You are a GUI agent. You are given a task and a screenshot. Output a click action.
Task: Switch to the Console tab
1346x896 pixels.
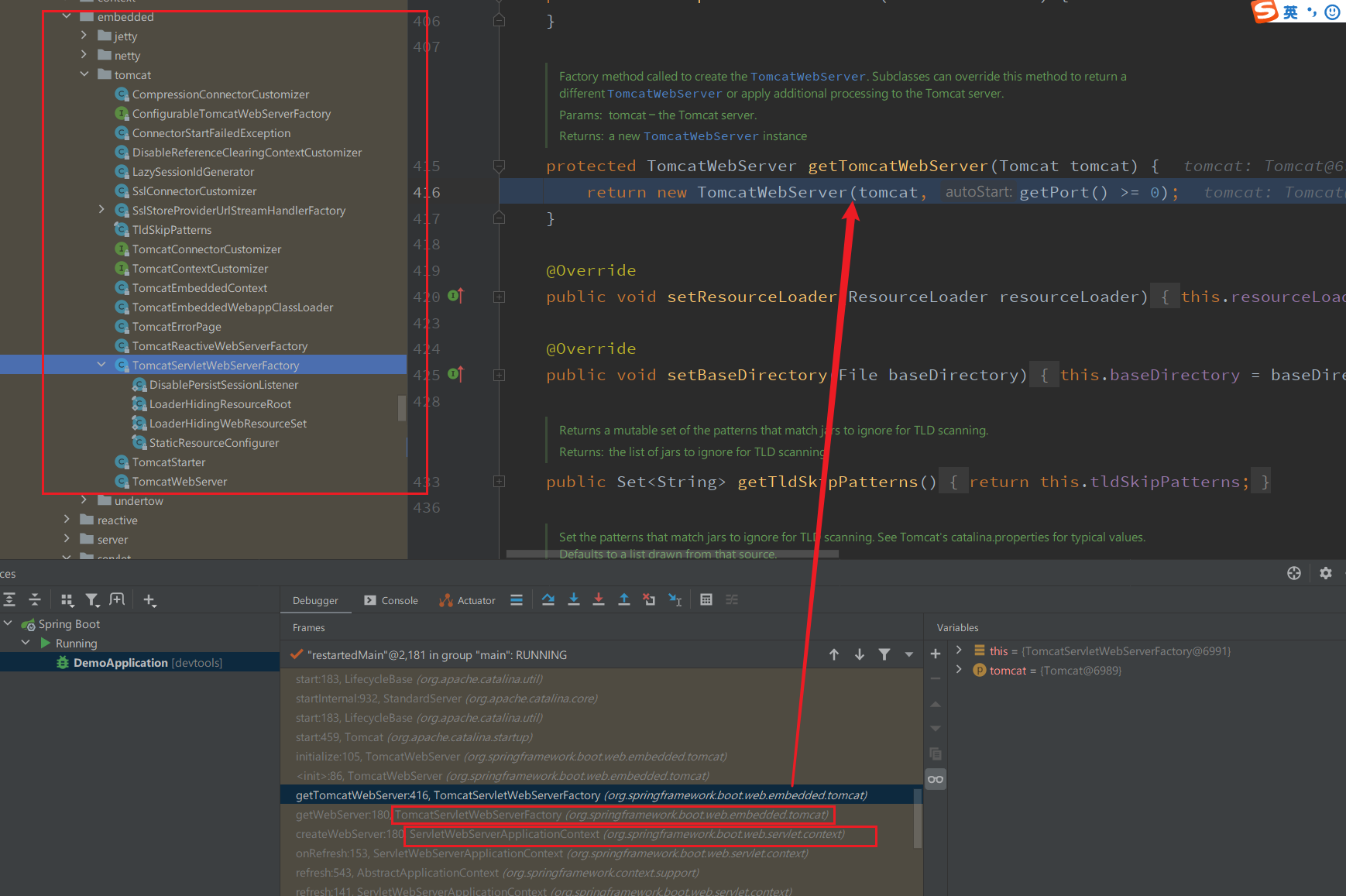pyautogui.click(x=391, y=600)
